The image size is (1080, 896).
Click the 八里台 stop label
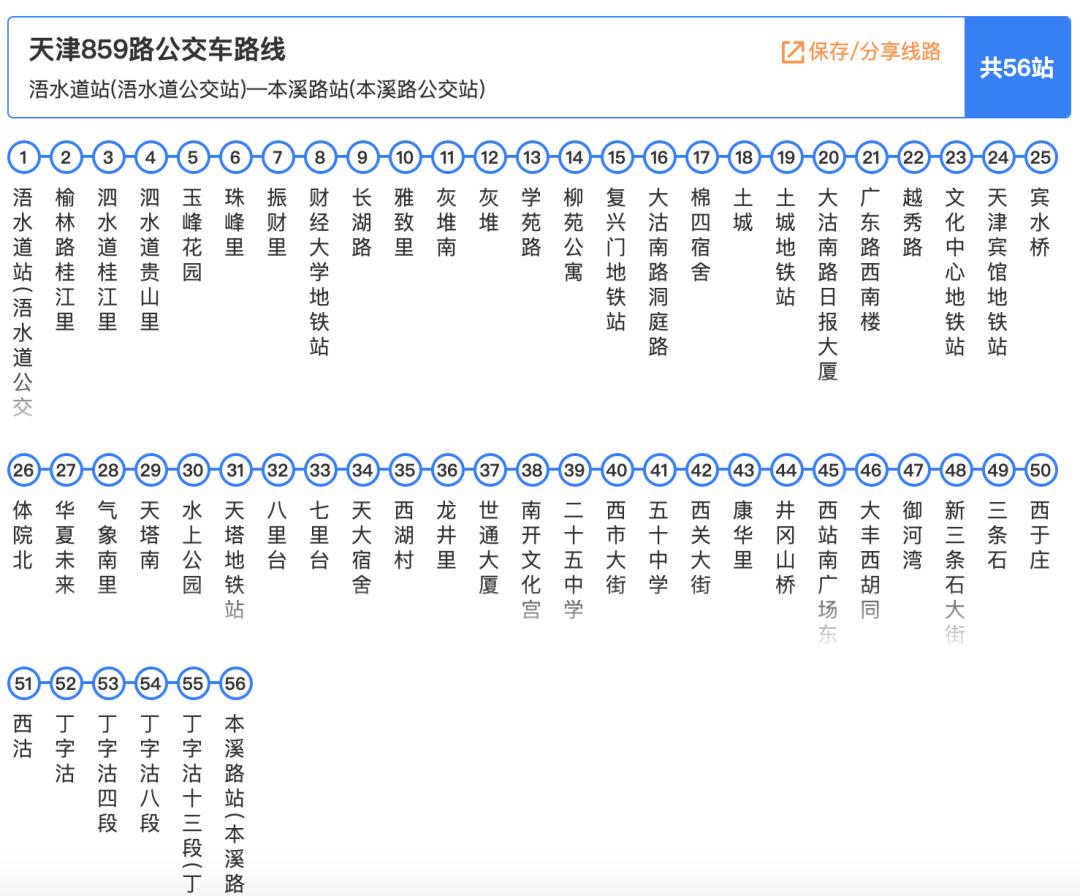pos(278,534)
